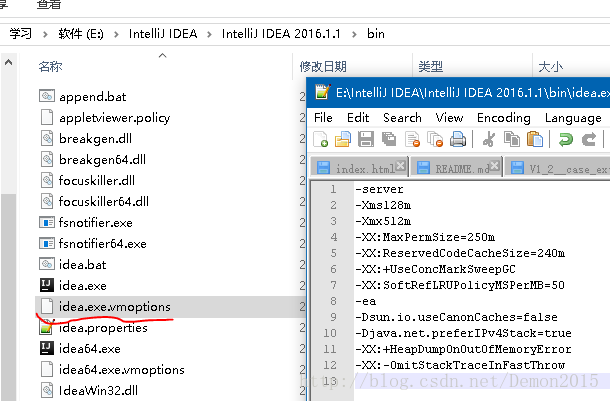Select the append.bat file icon
Screen dimensions: 610x401
tap(47, 96)
